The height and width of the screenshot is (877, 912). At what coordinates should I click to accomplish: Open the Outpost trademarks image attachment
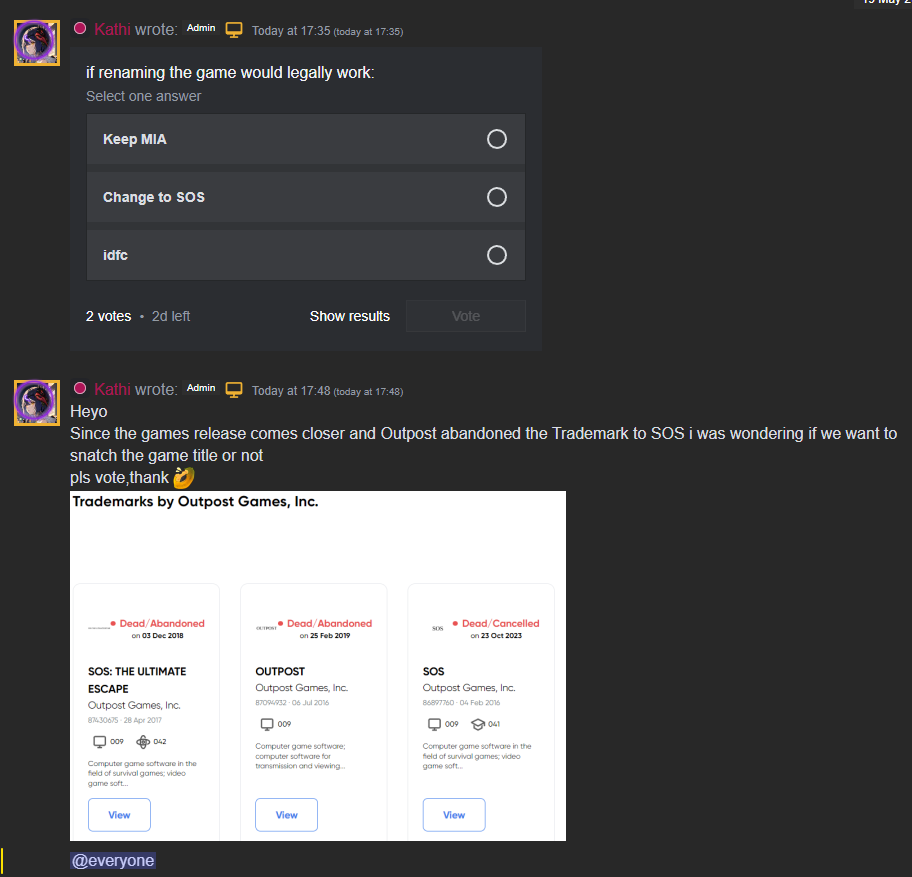coord(318,666)
